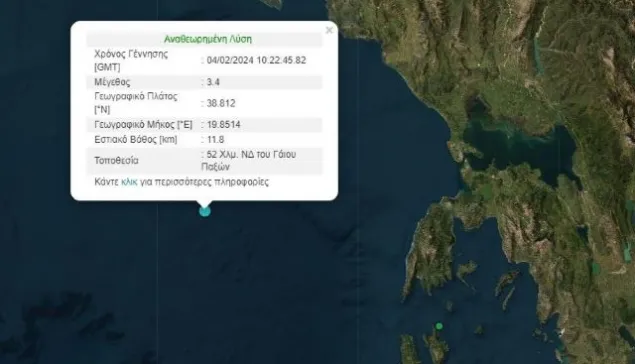Click the focal depth value 11.8

[x=215, y=140]
